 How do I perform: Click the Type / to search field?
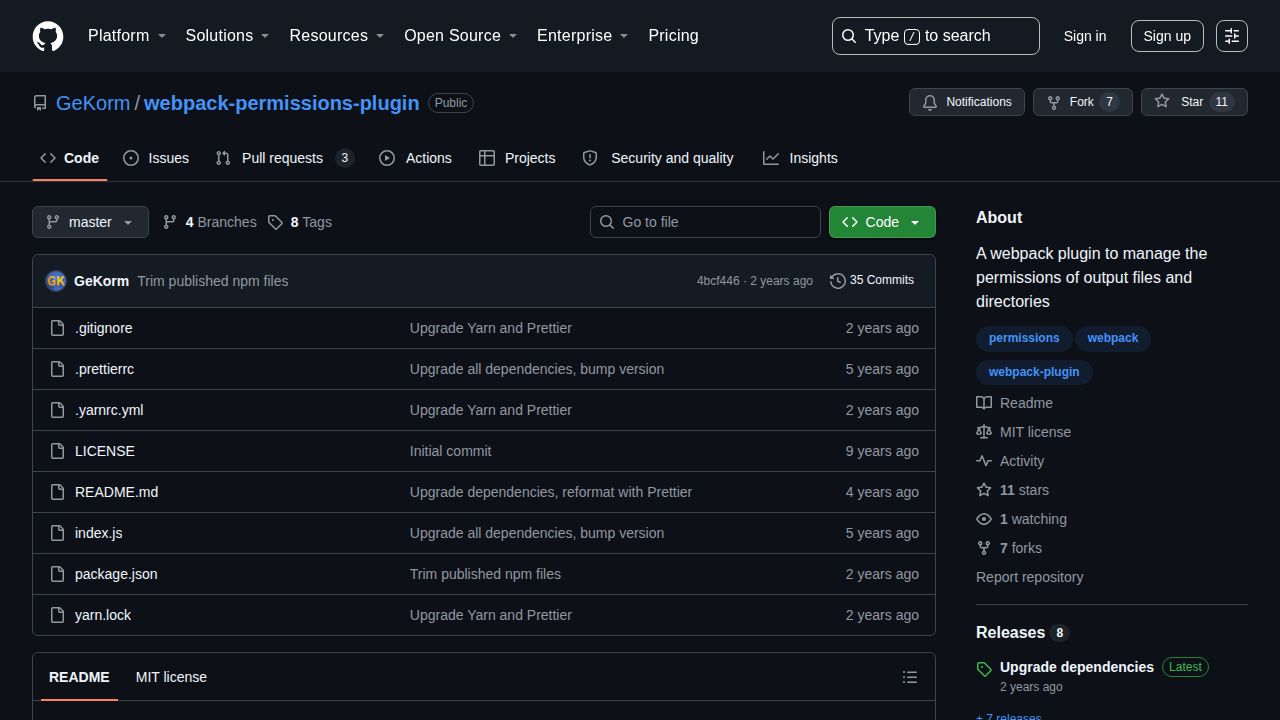[936, 36]
